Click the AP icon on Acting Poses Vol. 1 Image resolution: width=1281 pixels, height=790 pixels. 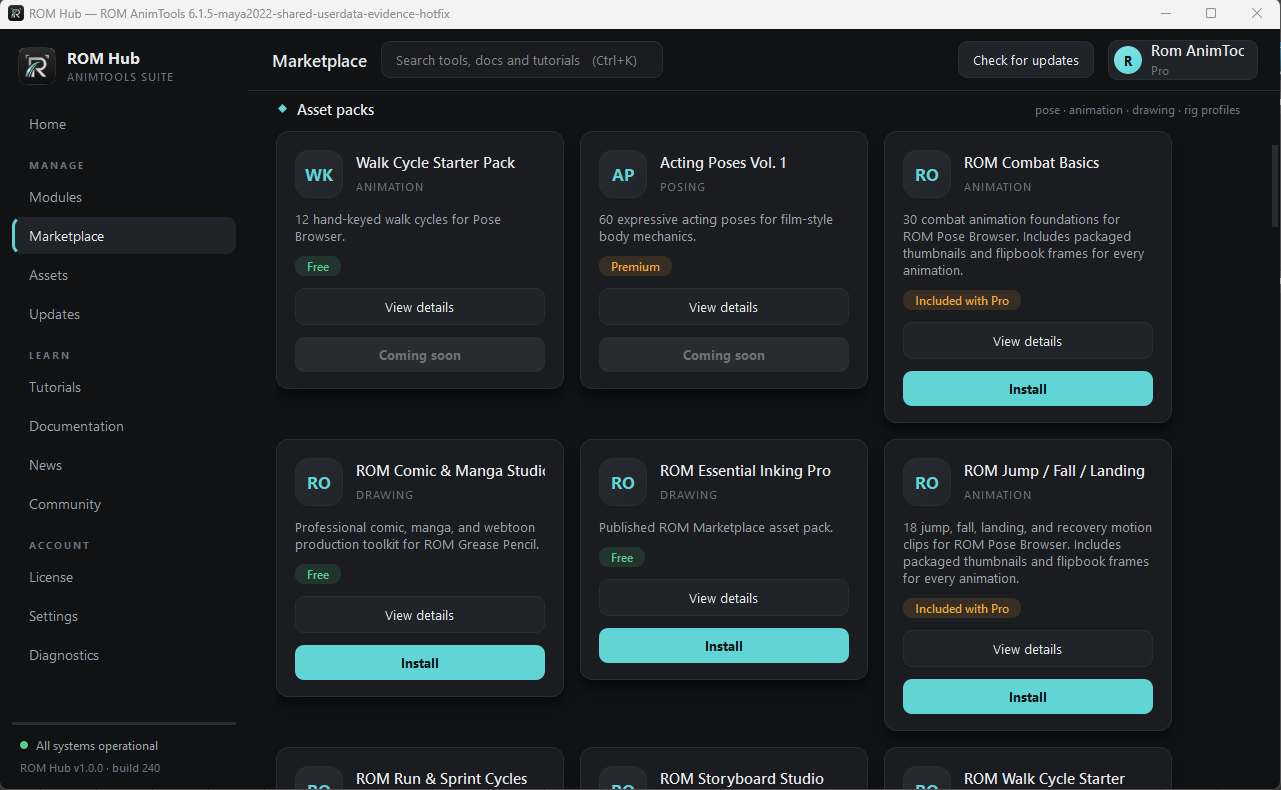[623, 175]
